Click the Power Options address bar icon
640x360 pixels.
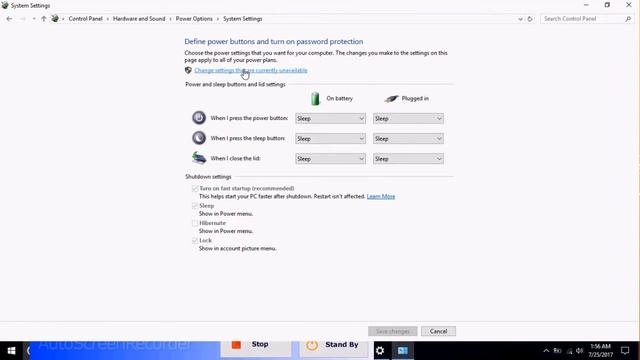click(55, 18)
